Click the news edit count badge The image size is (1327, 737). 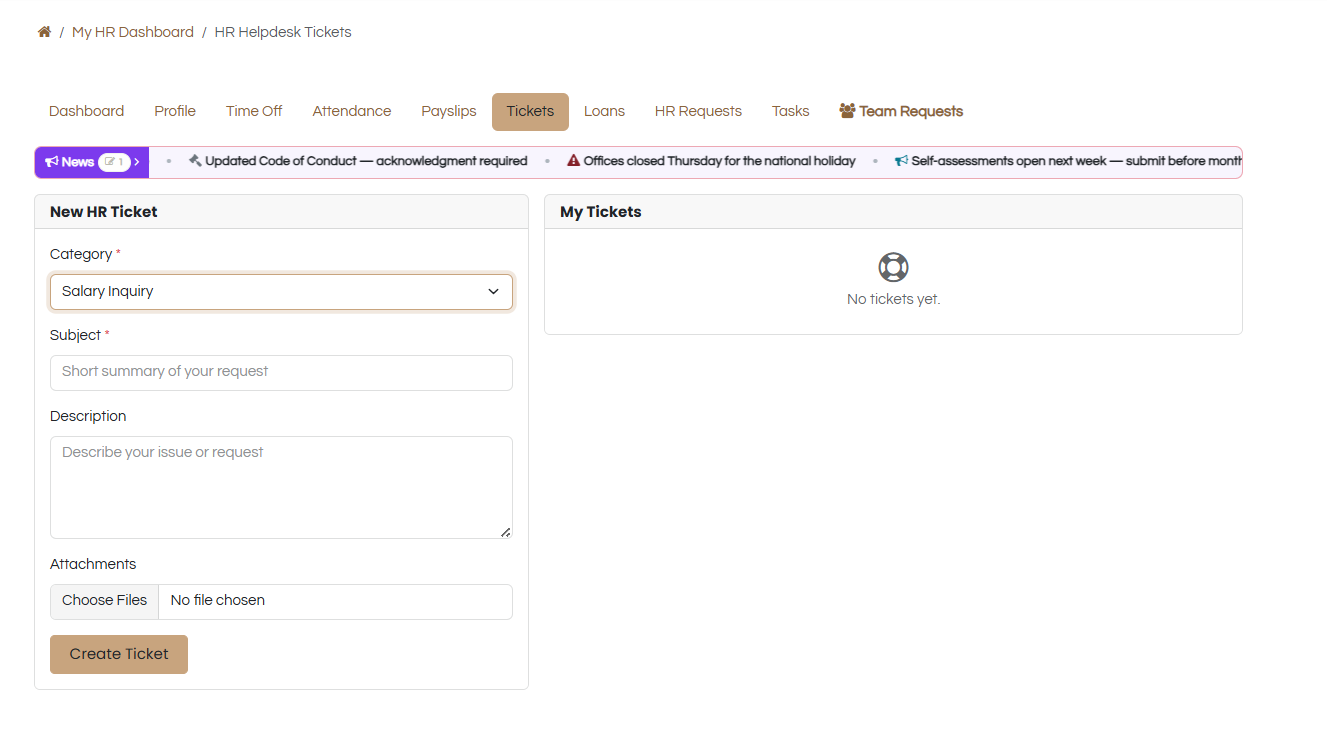click(x=114, y=162)
